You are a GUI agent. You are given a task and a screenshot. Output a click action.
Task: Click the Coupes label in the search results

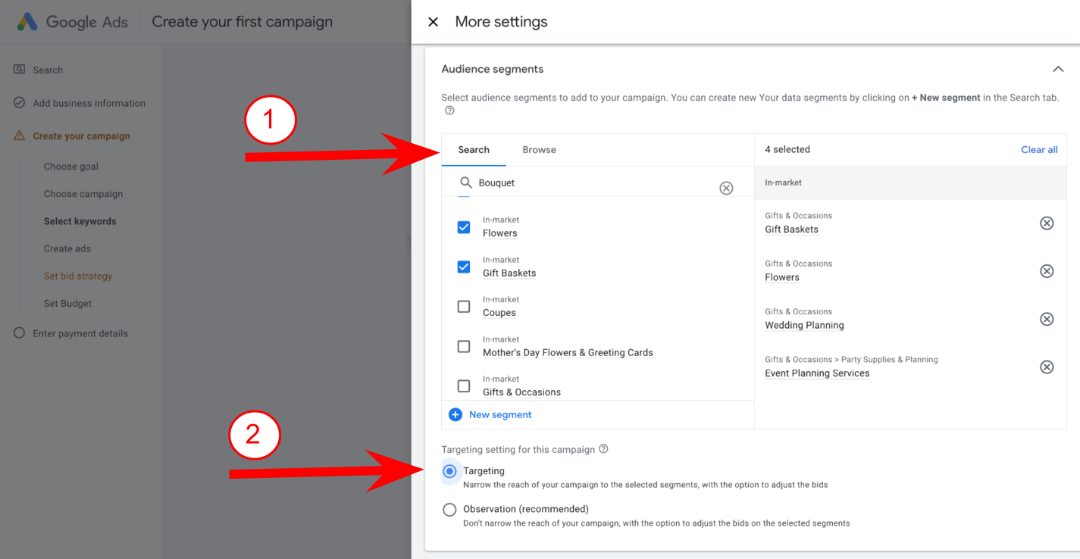tap(499, 313)
